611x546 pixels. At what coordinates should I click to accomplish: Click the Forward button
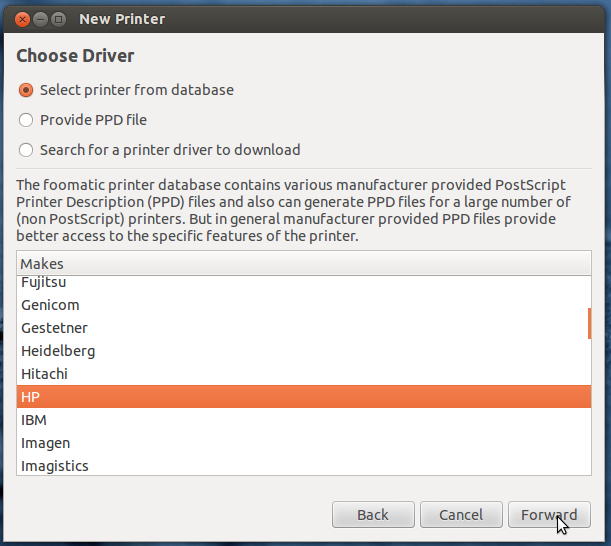click(x=549, y=514)
